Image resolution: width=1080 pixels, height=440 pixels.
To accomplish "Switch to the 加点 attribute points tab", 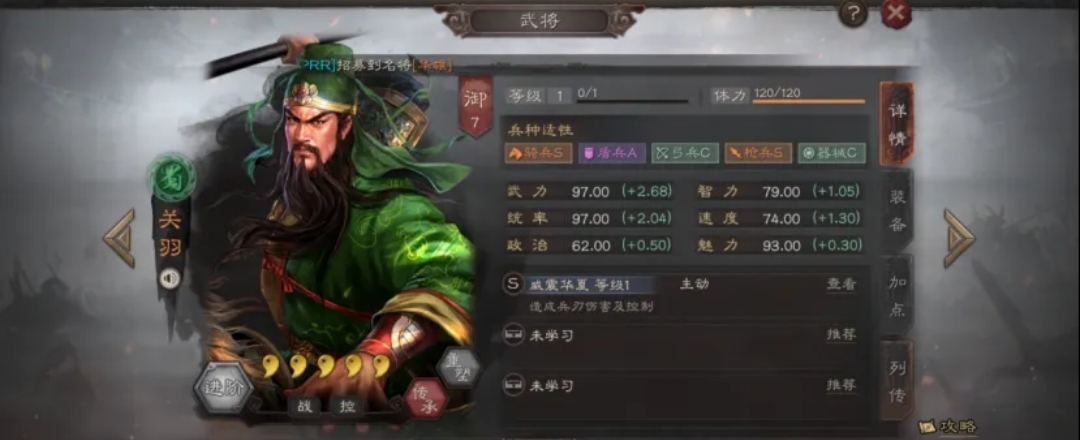I will (x=897, y=295).
